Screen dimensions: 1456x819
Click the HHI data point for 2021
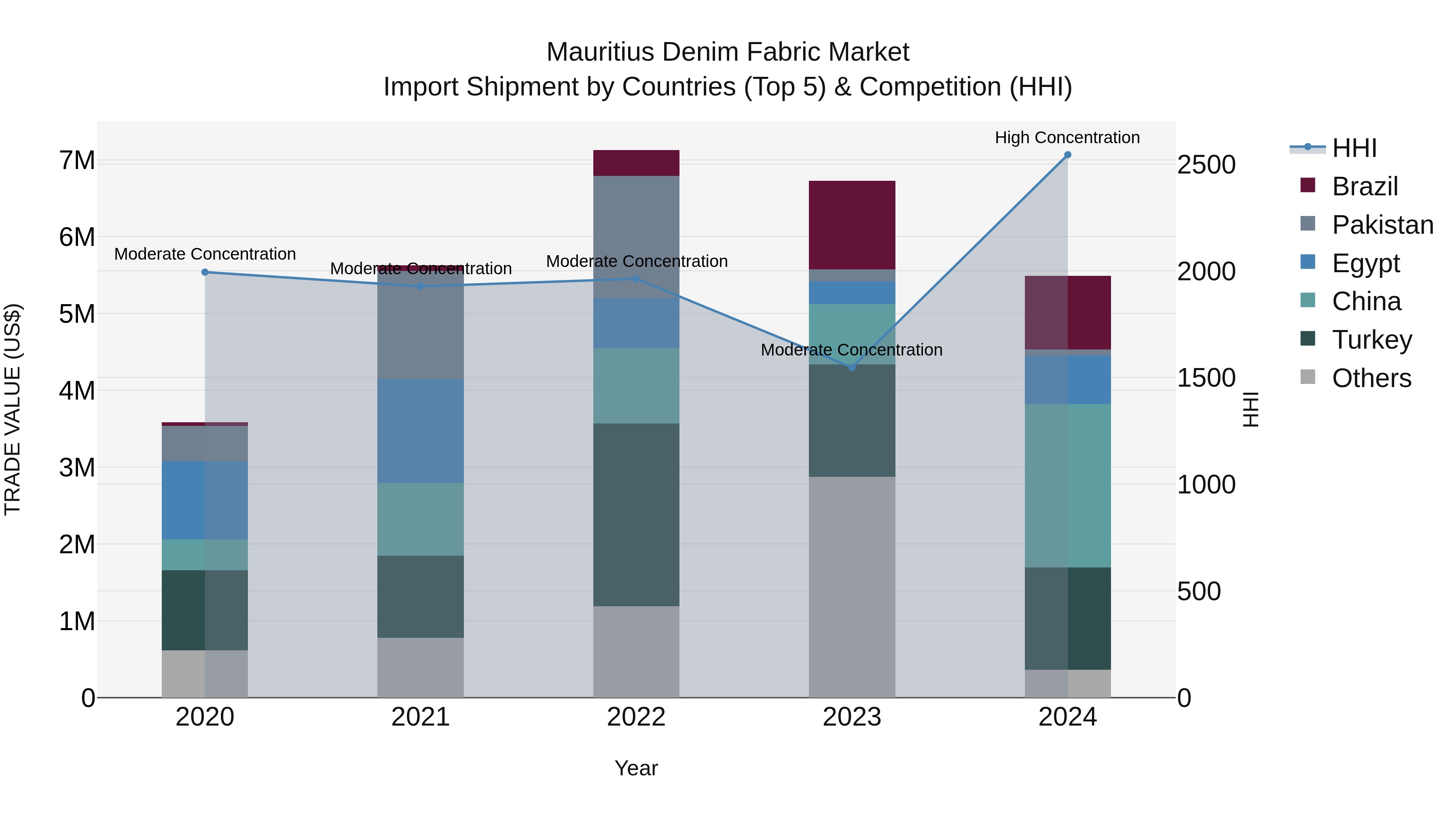421,287
